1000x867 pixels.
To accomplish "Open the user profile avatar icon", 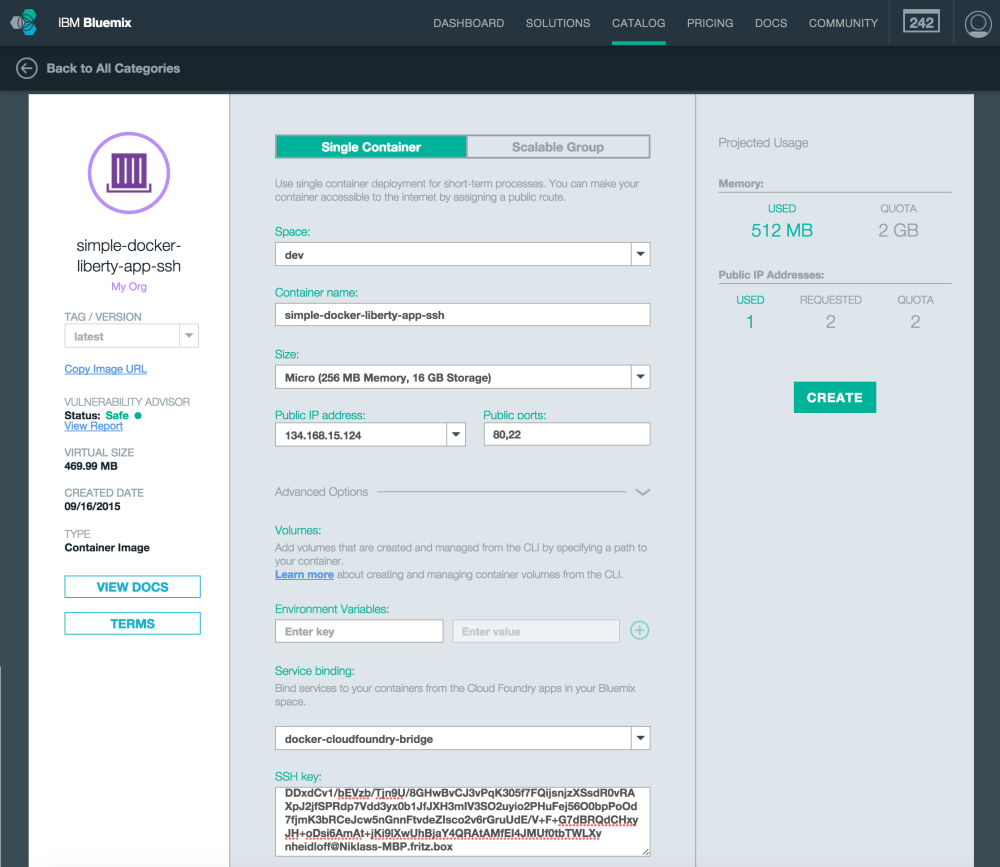I will 977,24.
